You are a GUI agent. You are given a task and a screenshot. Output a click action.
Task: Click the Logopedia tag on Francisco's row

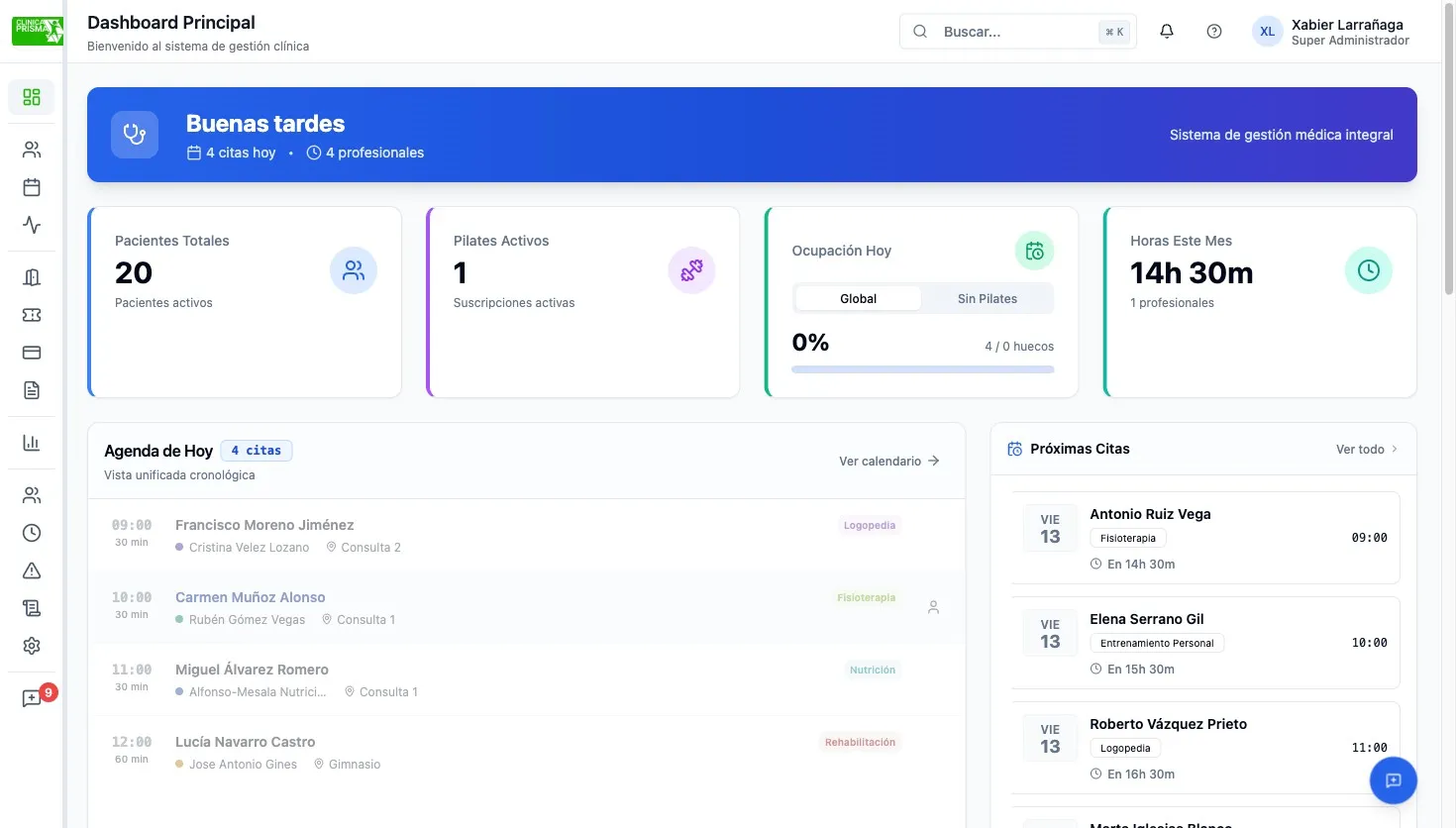pyautogui.click(x=870, y=526)
